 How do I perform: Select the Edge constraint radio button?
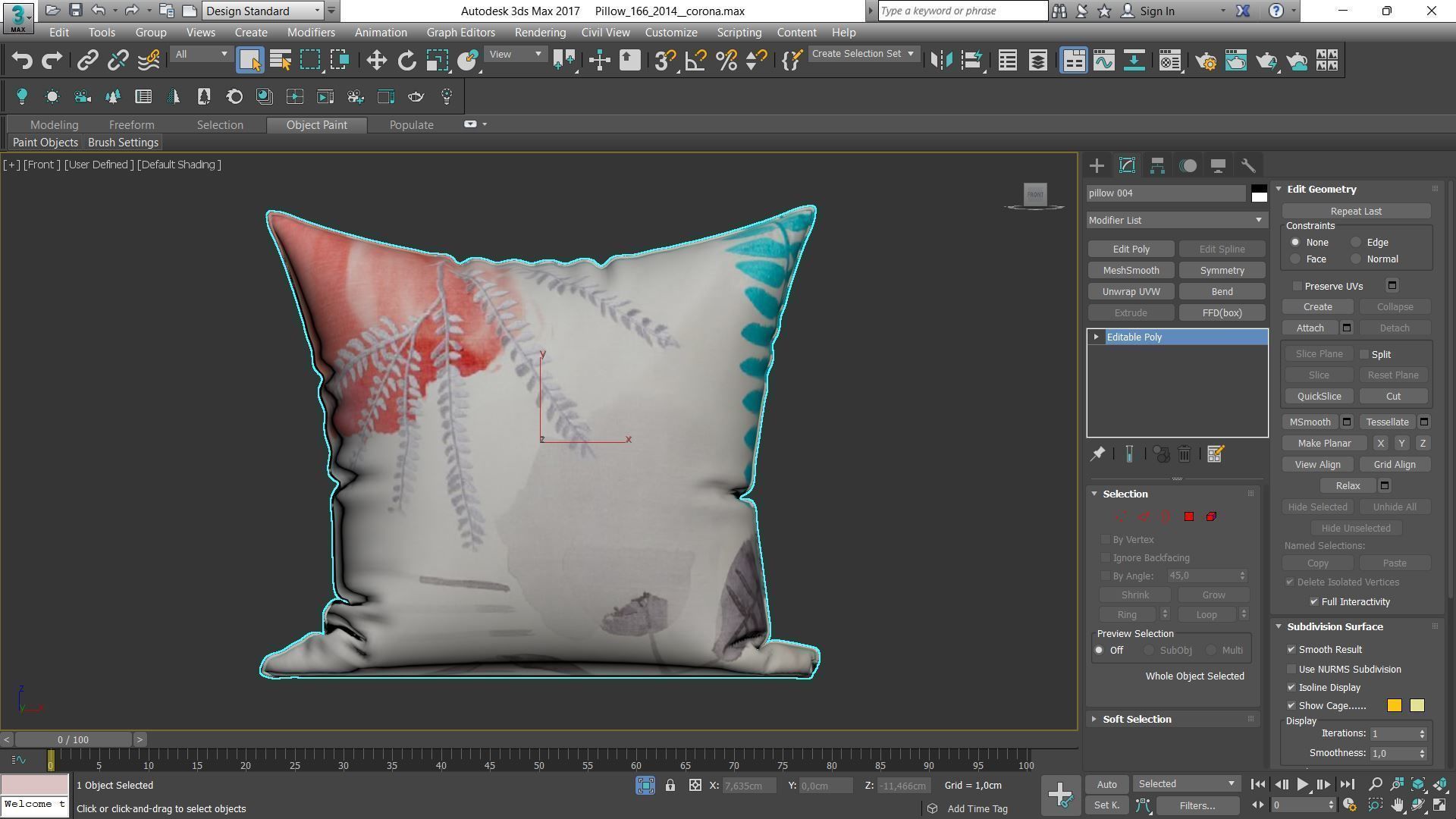1356,243
